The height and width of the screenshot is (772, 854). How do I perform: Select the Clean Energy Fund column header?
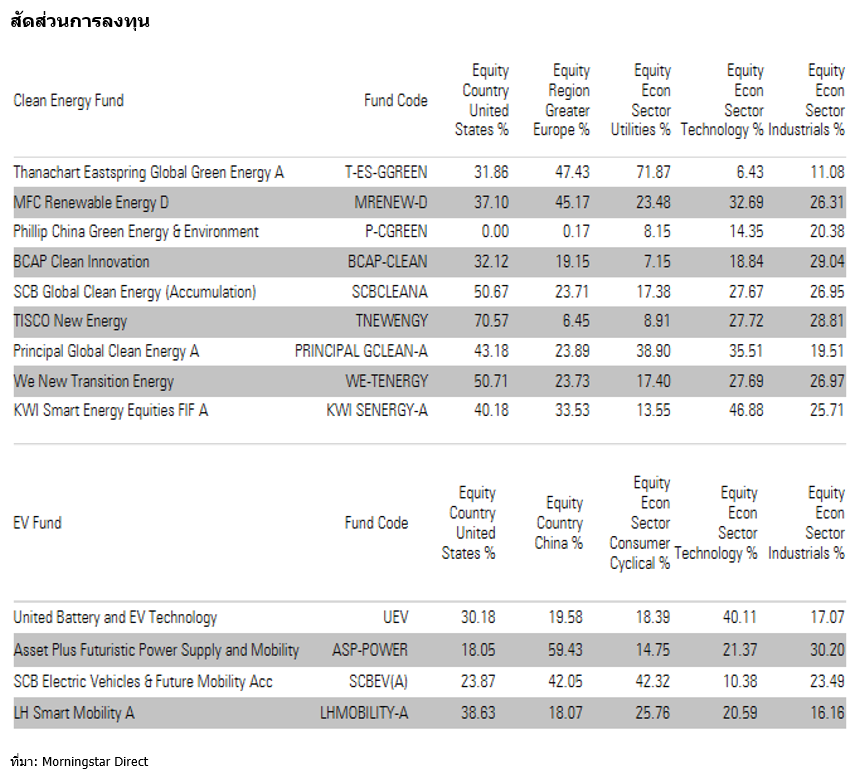69,100
